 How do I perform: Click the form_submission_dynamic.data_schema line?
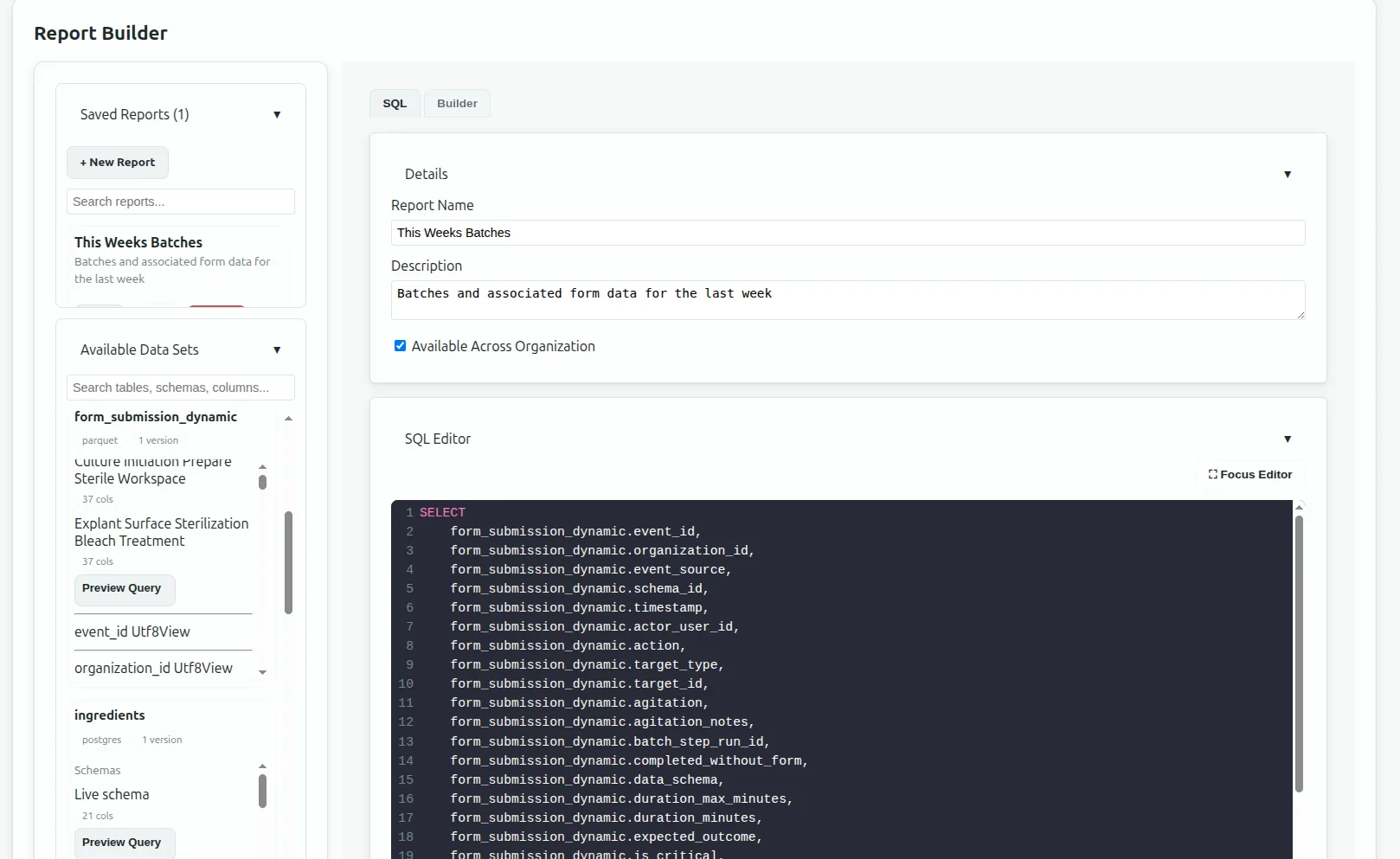click(x=588, y=779)
